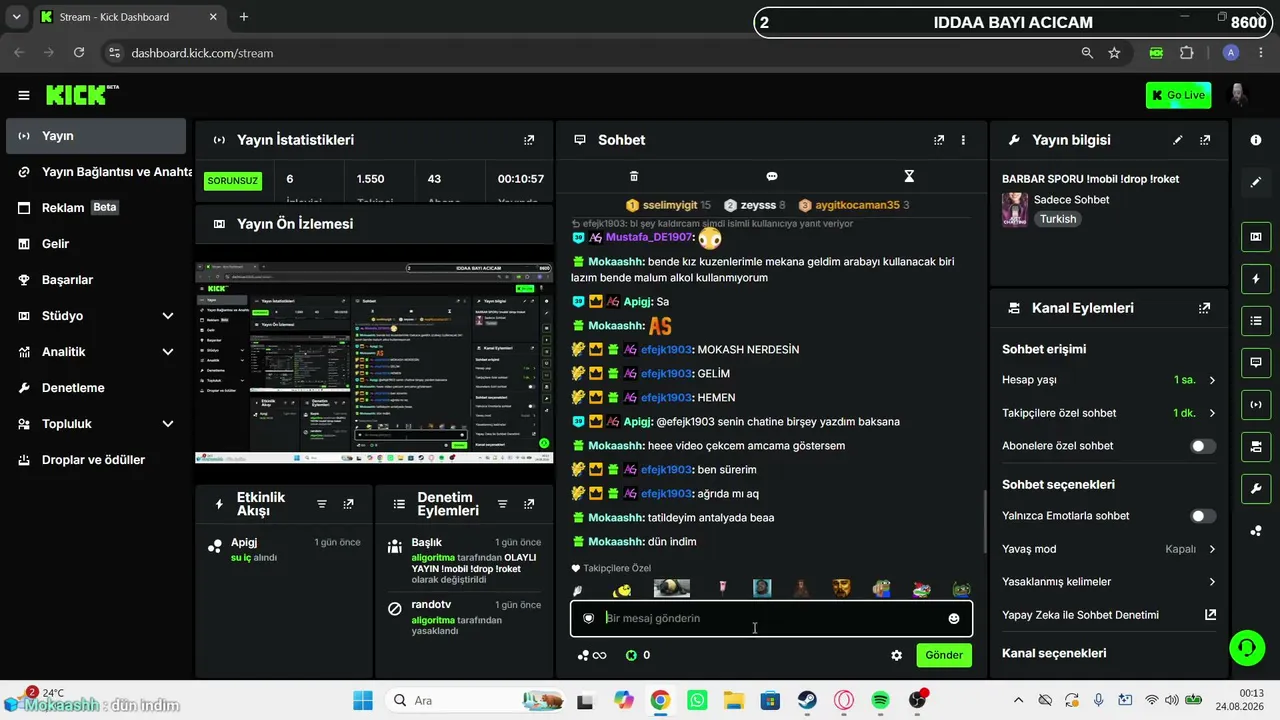Pop out the Kanal Eylemleri panel
Image resolution: width=1280 pixels, height=720 pixels.
pos(1205,308)
